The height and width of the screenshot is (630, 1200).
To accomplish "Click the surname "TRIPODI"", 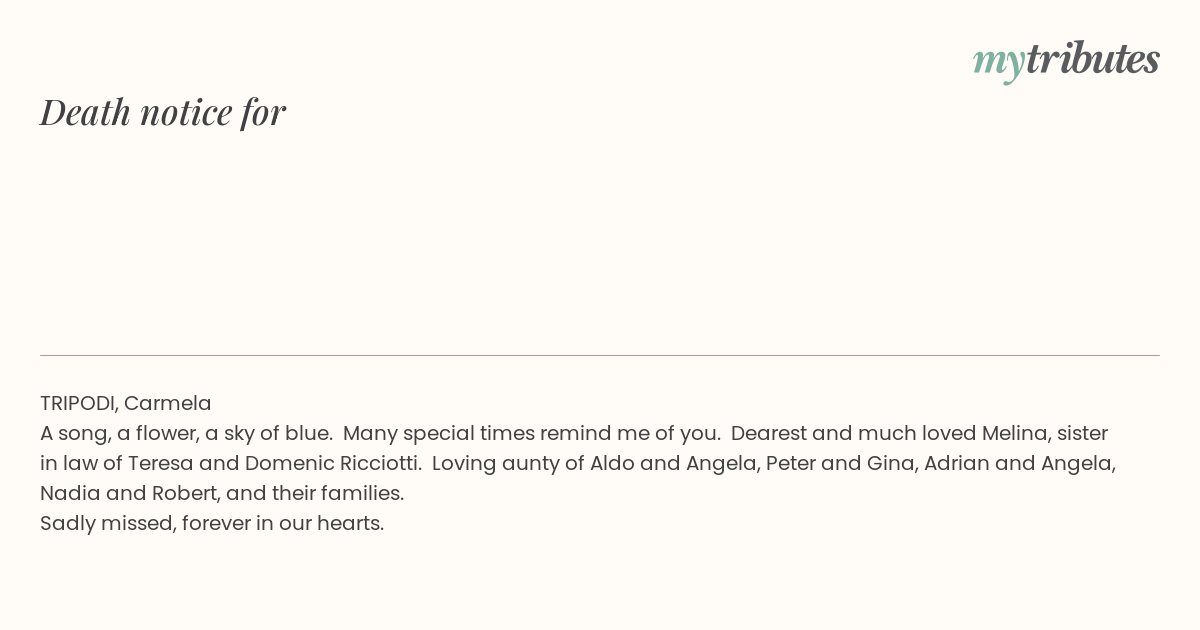I will point(79,403).
